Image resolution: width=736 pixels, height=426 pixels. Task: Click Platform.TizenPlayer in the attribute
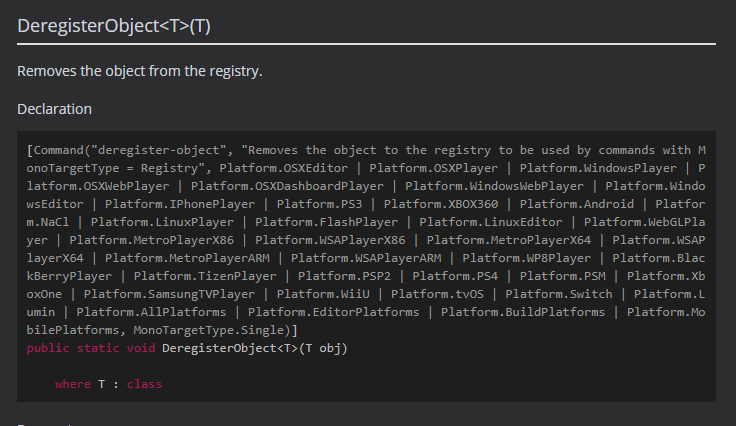click(x=205, y=276)
